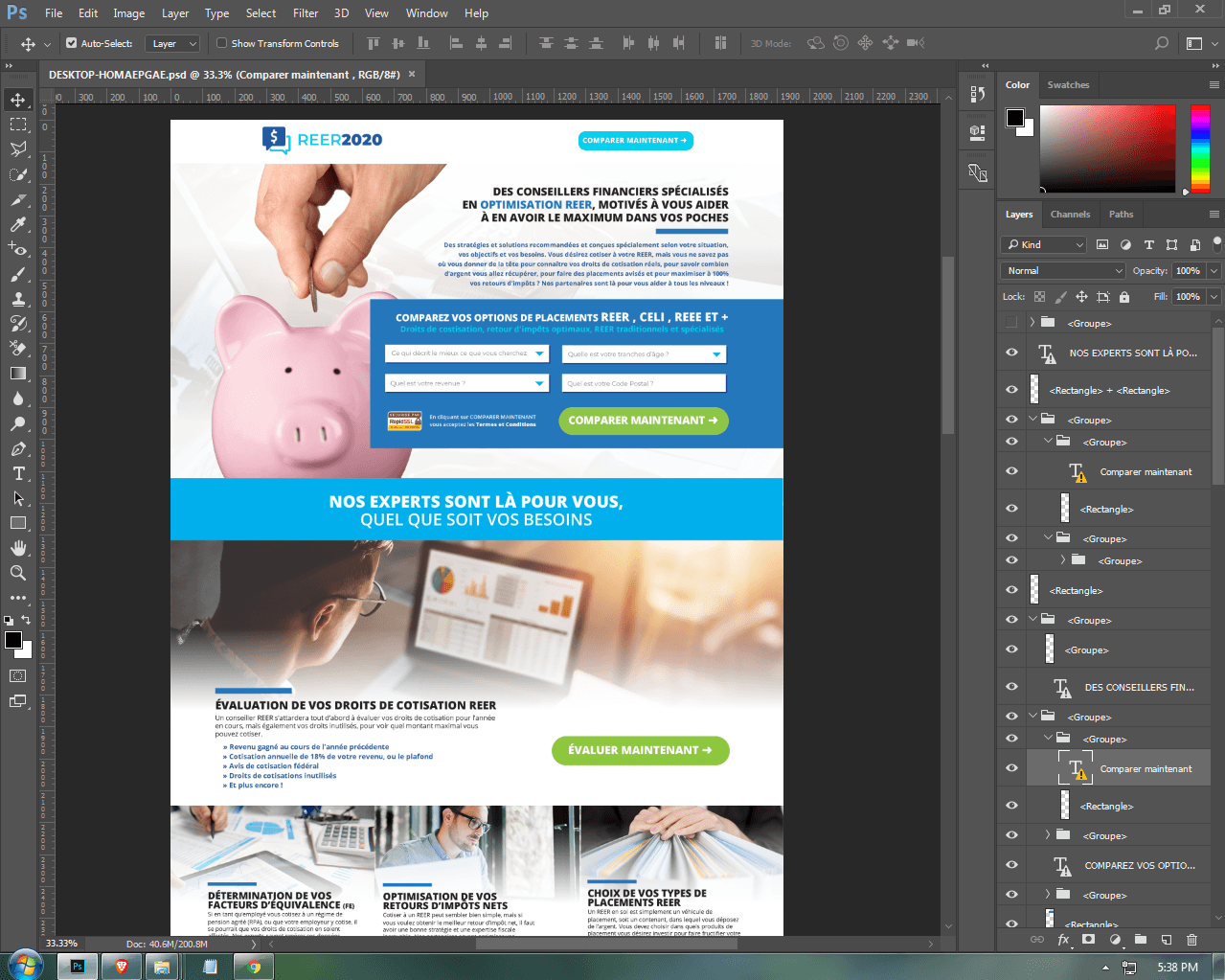Open the Properties panel icon
The image size is (1225, 980).
(x=978, y=132)
